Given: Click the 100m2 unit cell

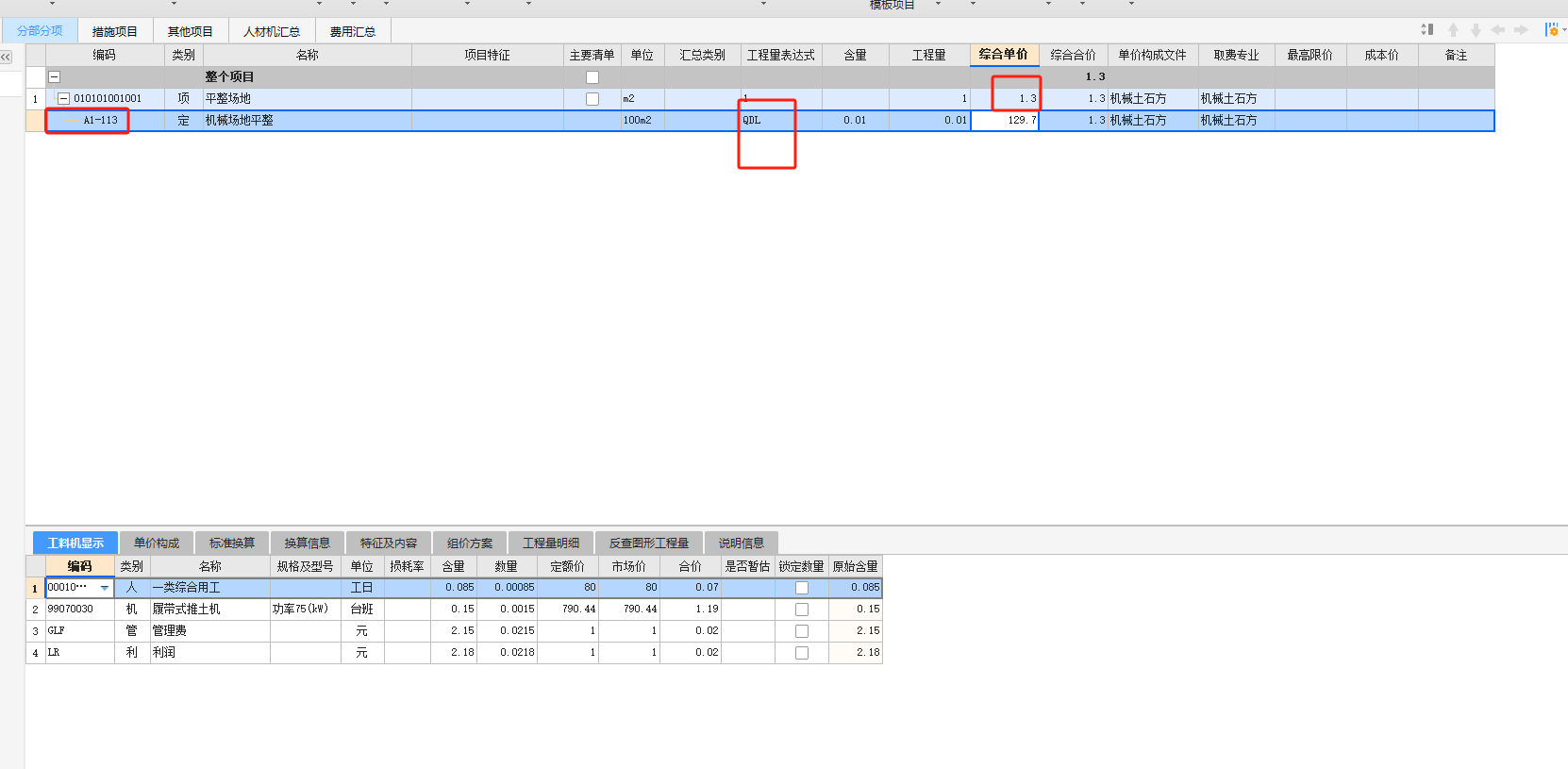Looking at the screenshot, I should tap(642, 121).
